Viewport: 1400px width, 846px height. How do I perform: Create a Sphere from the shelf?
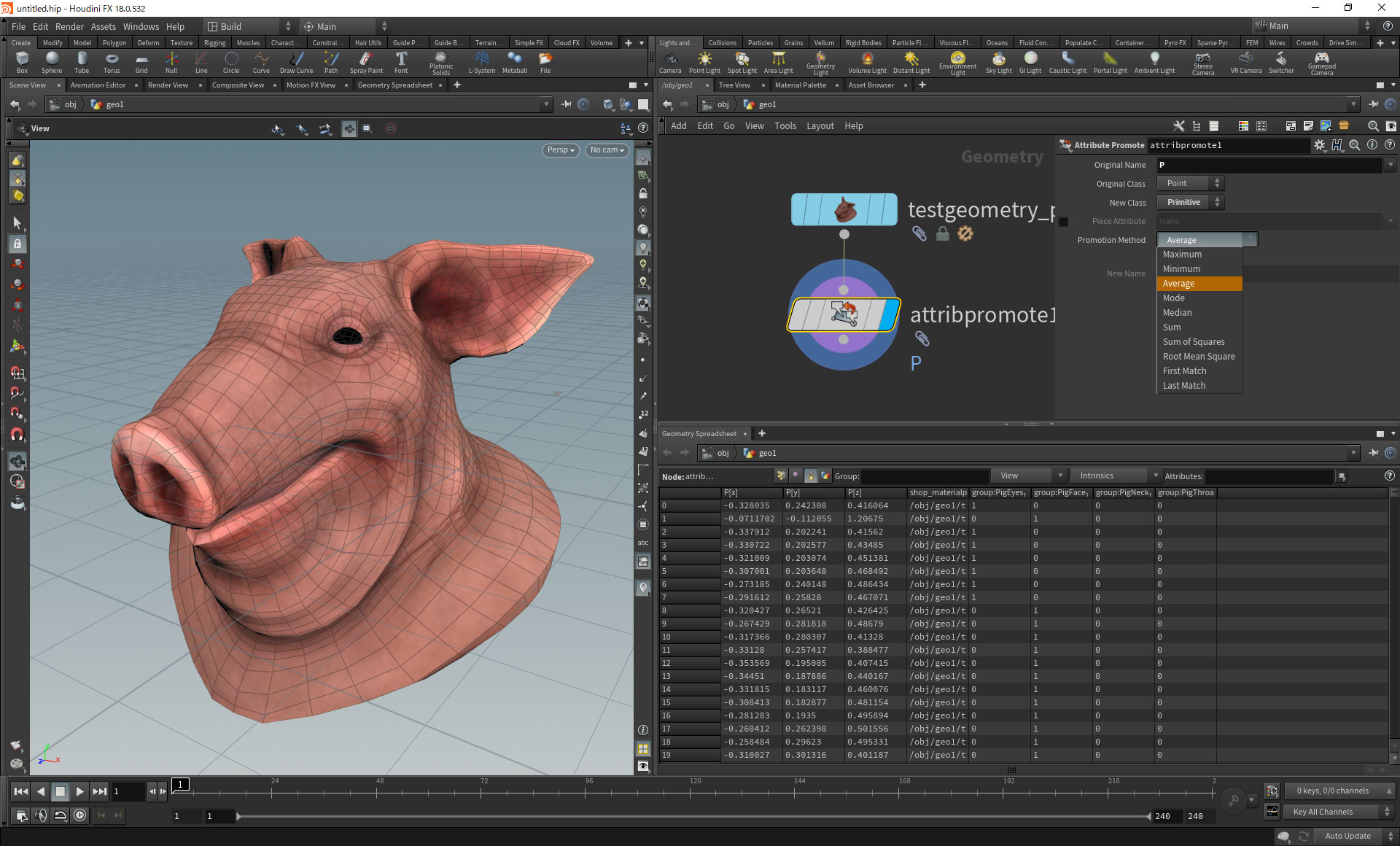point(52,63)
